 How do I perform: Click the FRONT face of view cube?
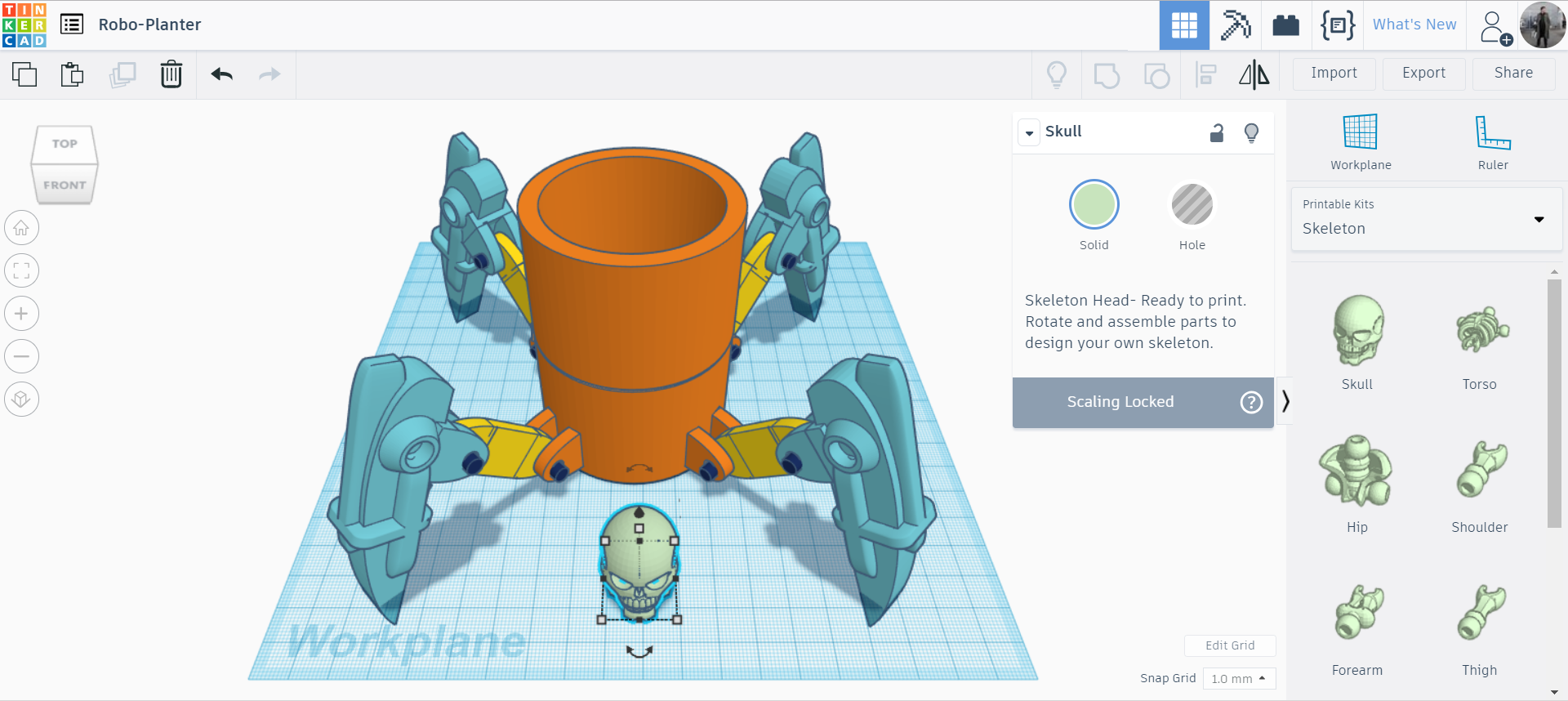tap(65, 185)
